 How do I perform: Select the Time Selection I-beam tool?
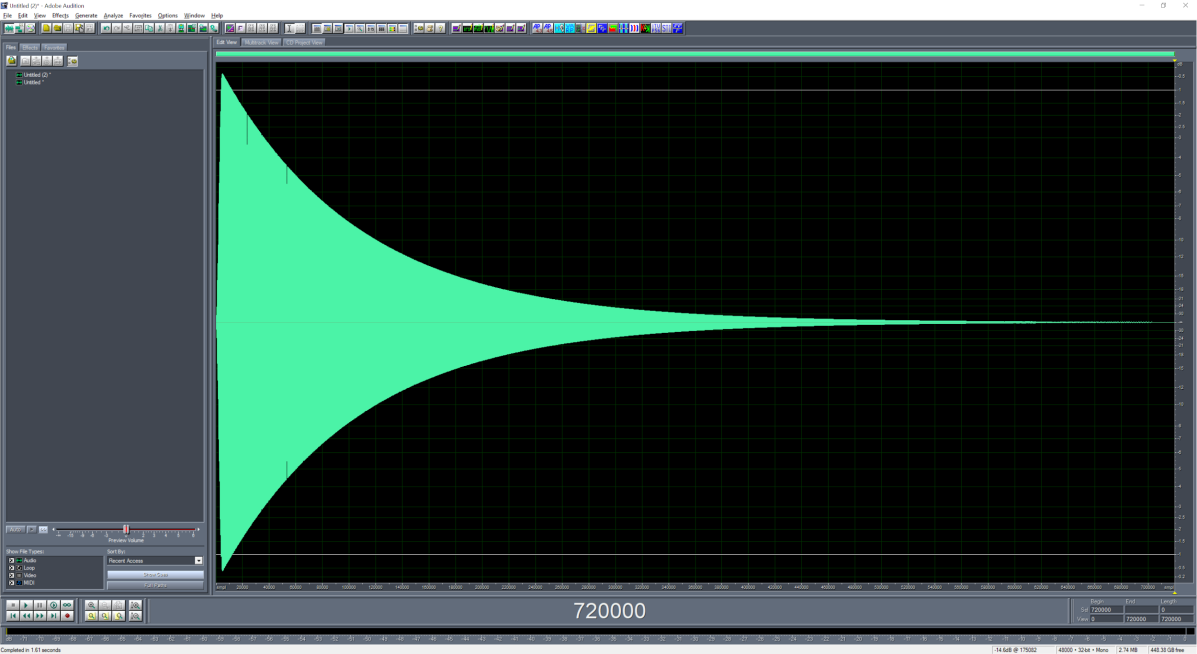click(x=290, y=28)
